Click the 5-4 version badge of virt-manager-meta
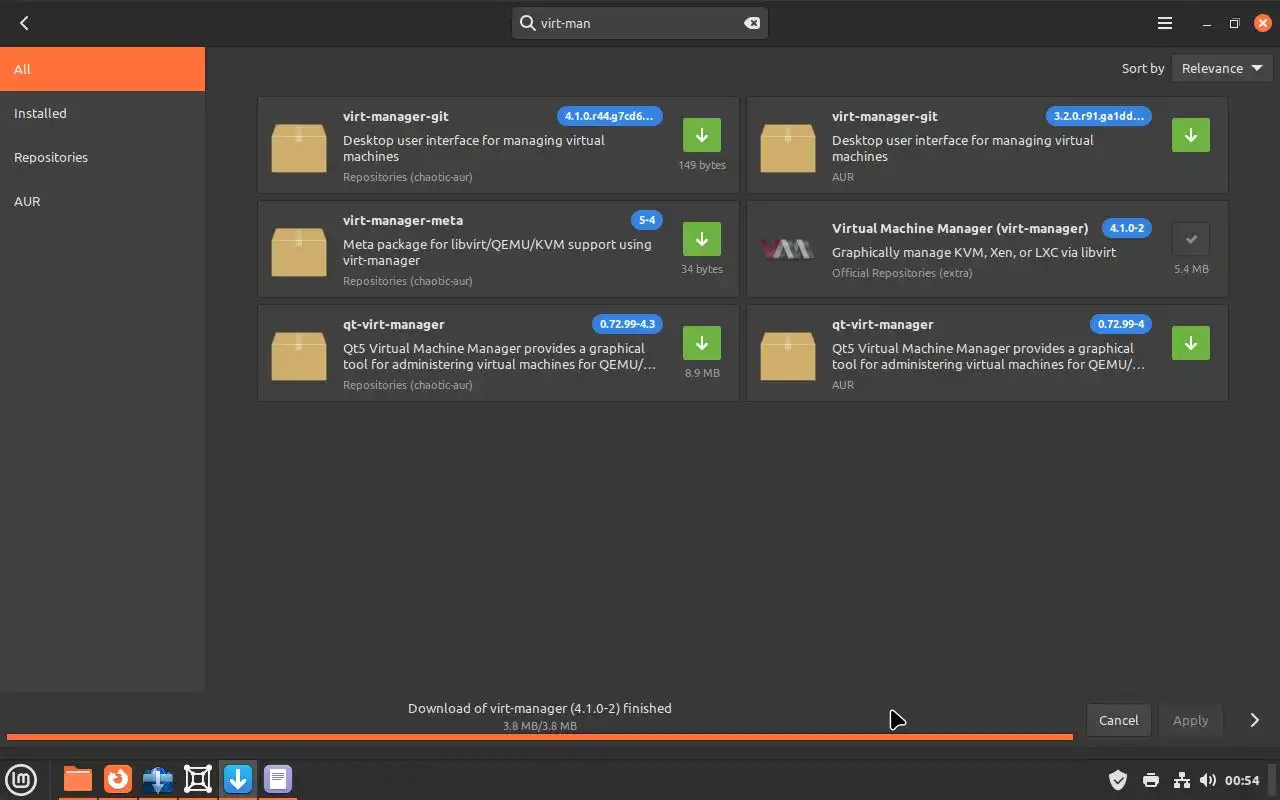Screen dimensions: 1280x800 (647, 220)
